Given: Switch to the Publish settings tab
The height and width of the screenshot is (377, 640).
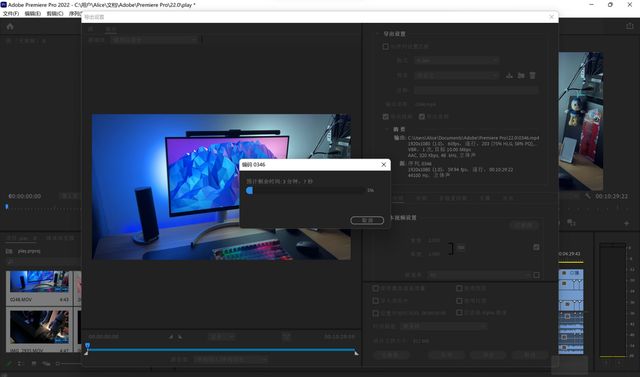Looking at the screenshot, I should 507,198.
